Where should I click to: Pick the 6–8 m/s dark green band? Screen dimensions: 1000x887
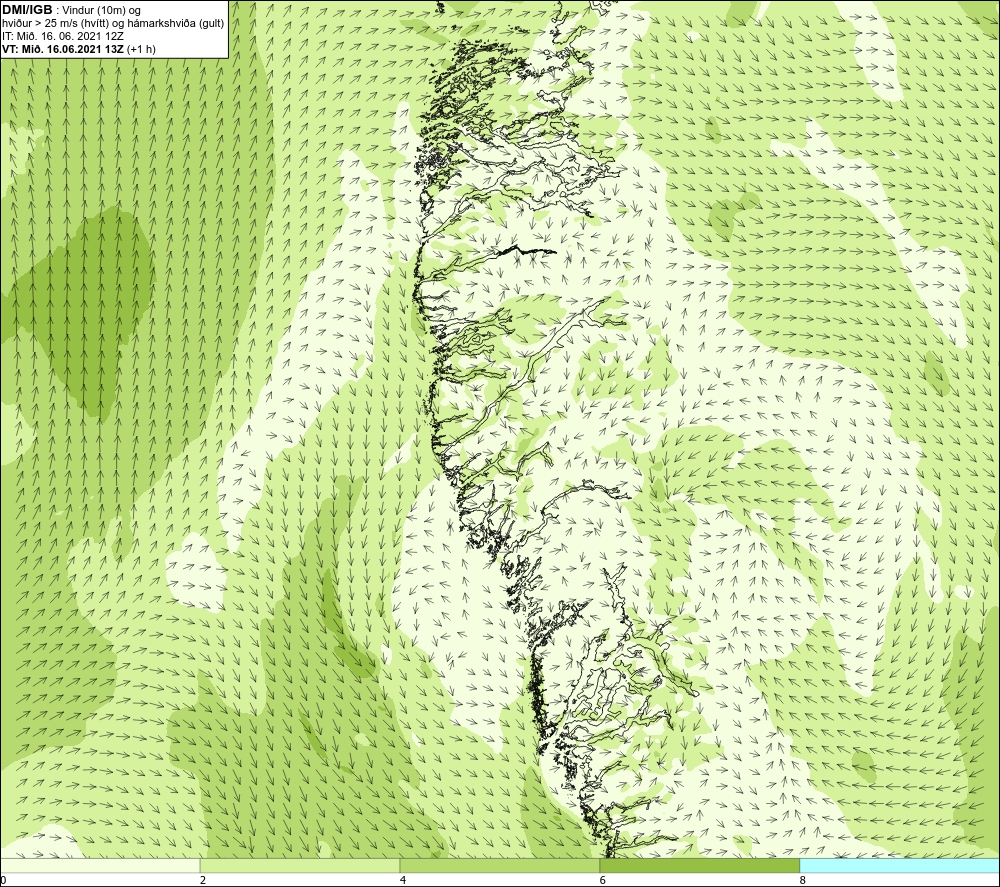click(x=700, y=865)
